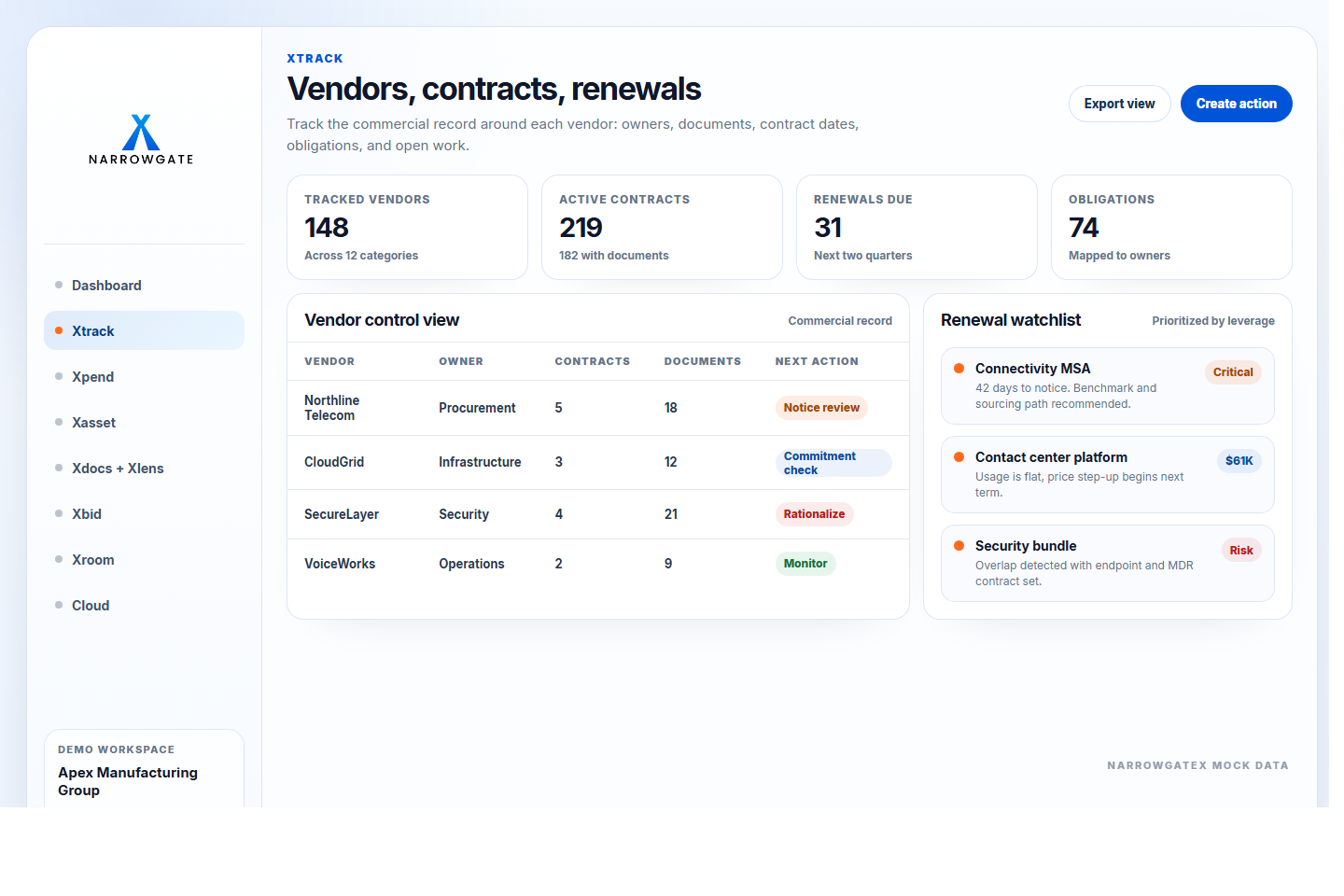Open the Active Contracts 219 card
Image resolution: width=1344 pixels, height=896 pixels.
pyautogui.click(x=662, y=228)
